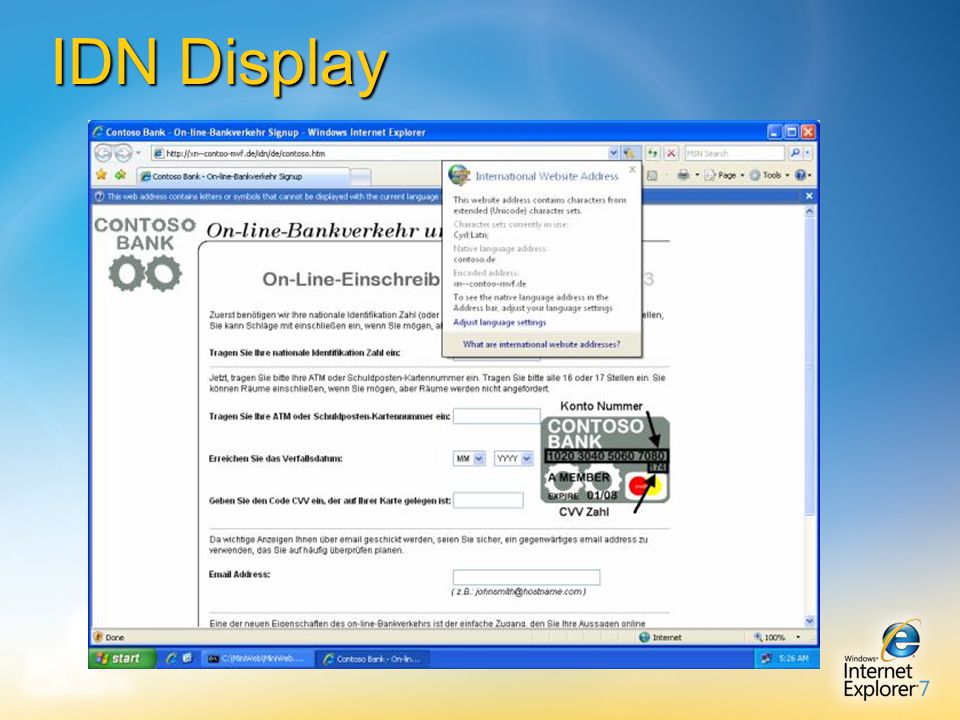Screen dimensions: 960x720
Task: Close the blue information bar
Action: click(x=809, y=196)
